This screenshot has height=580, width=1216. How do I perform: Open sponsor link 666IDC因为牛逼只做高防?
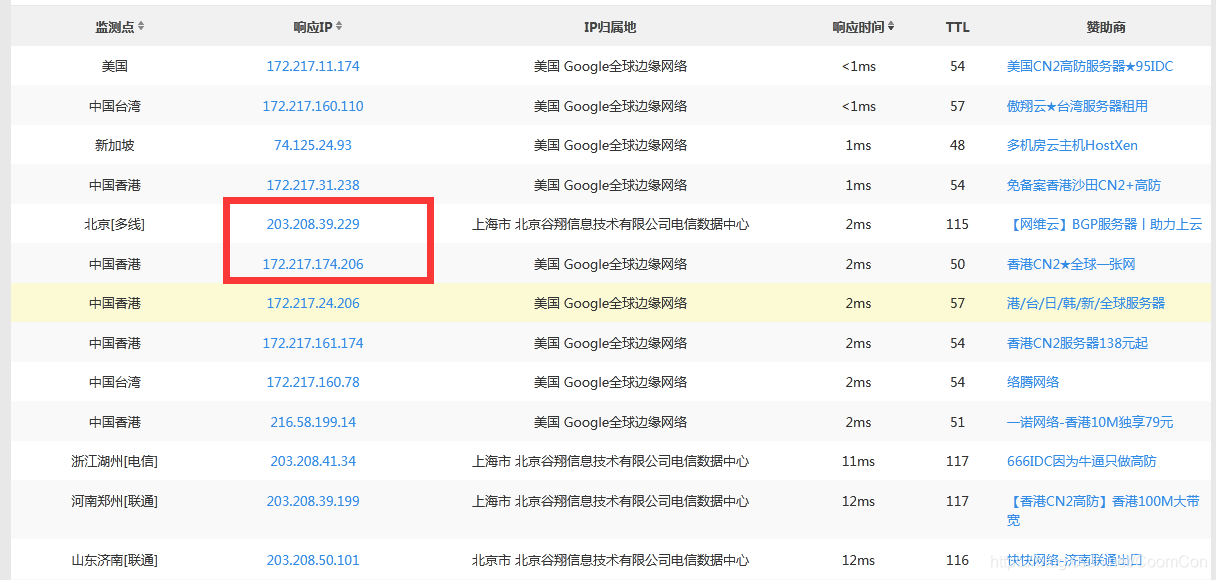(x=1081, y=461)
